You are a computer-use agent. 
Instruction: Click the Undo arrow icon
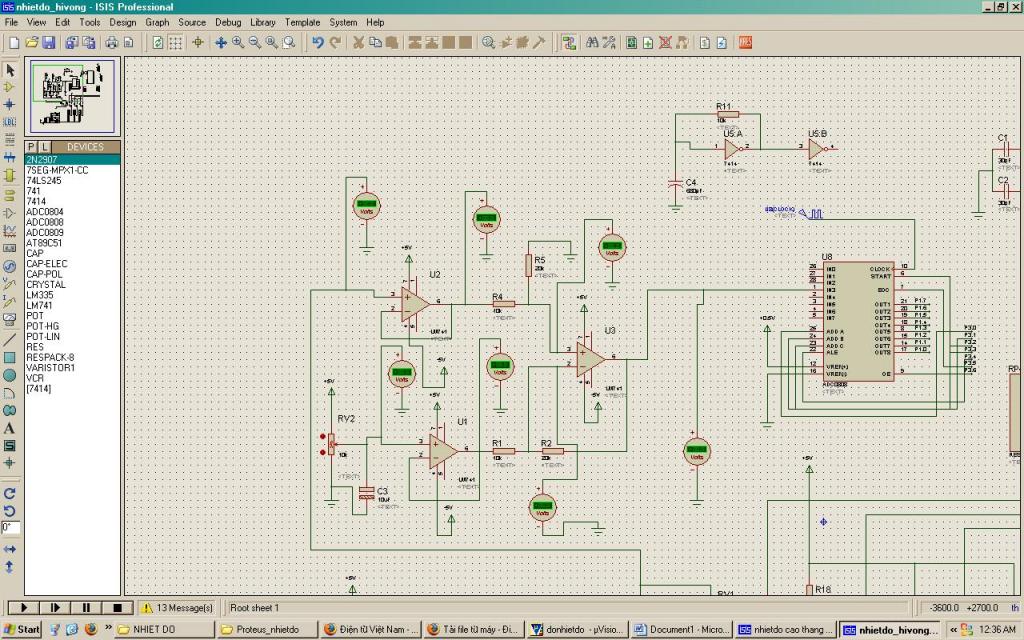[x=318, y=42]
